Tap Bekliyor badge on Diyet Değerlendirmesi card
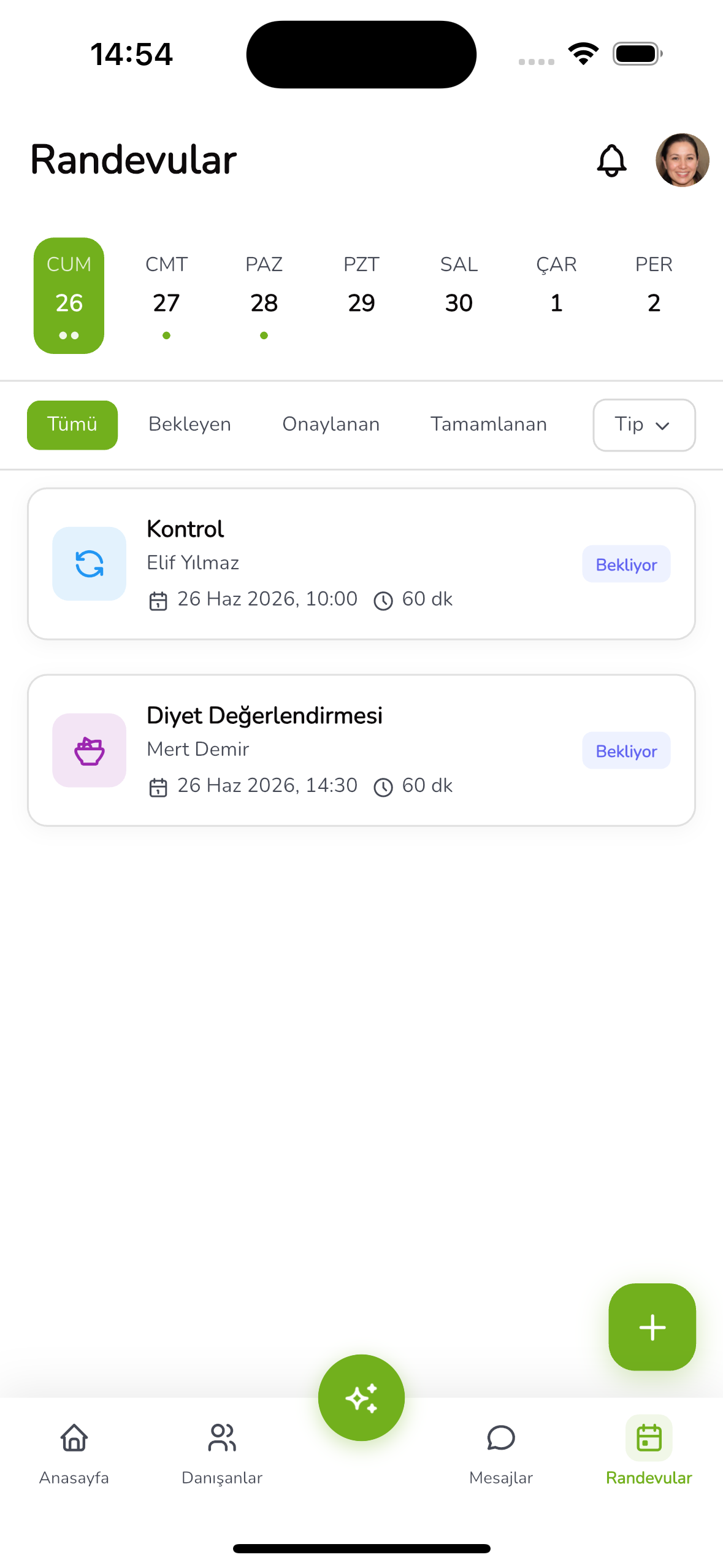 coord(626,750)
